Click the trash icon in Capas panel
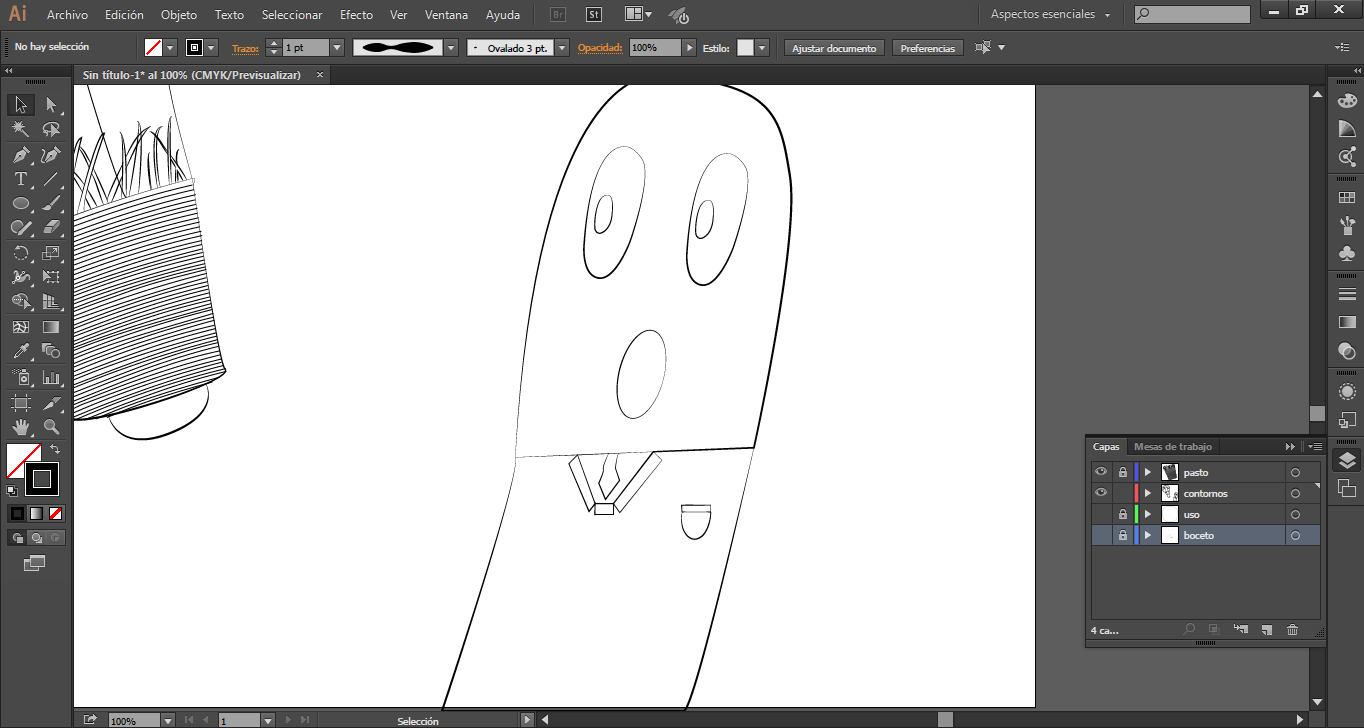Viewport: 1364px width, 728px height. click(1292, 630)
